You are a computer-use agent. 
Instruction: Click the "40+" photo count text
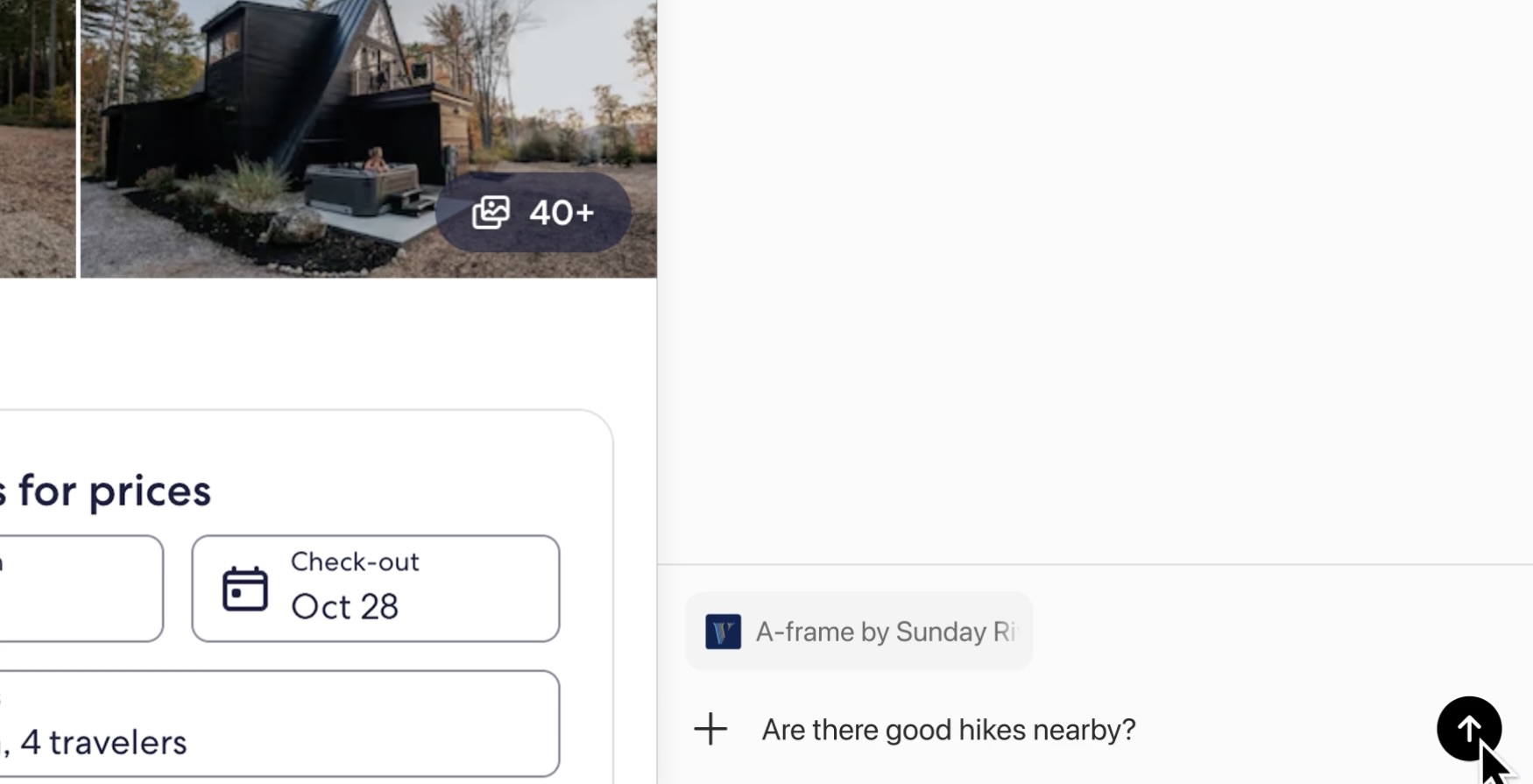562,213
